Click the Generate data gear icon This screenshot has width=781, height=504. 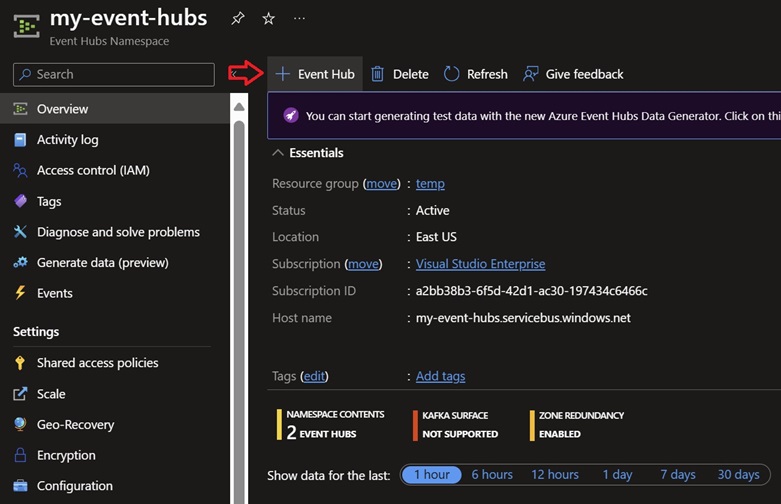coord(20,262)
